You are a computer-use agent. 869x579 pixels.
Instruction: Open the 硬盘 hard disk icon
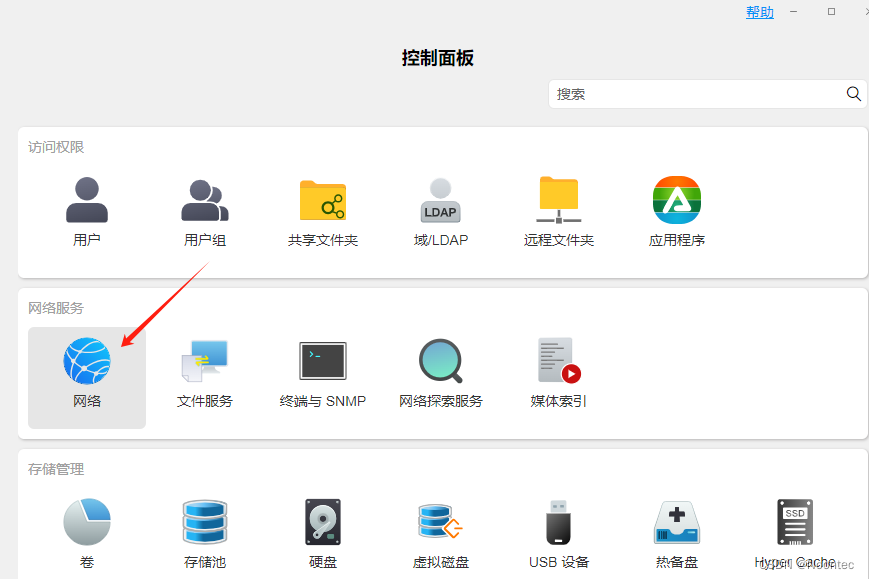tap(323, 522)
